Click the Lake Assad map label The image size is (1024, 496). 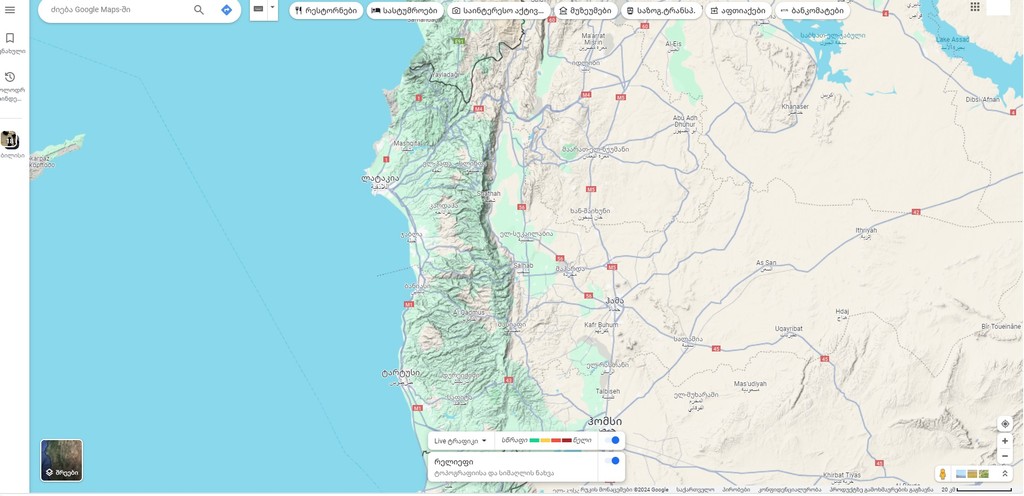(951, 40)
